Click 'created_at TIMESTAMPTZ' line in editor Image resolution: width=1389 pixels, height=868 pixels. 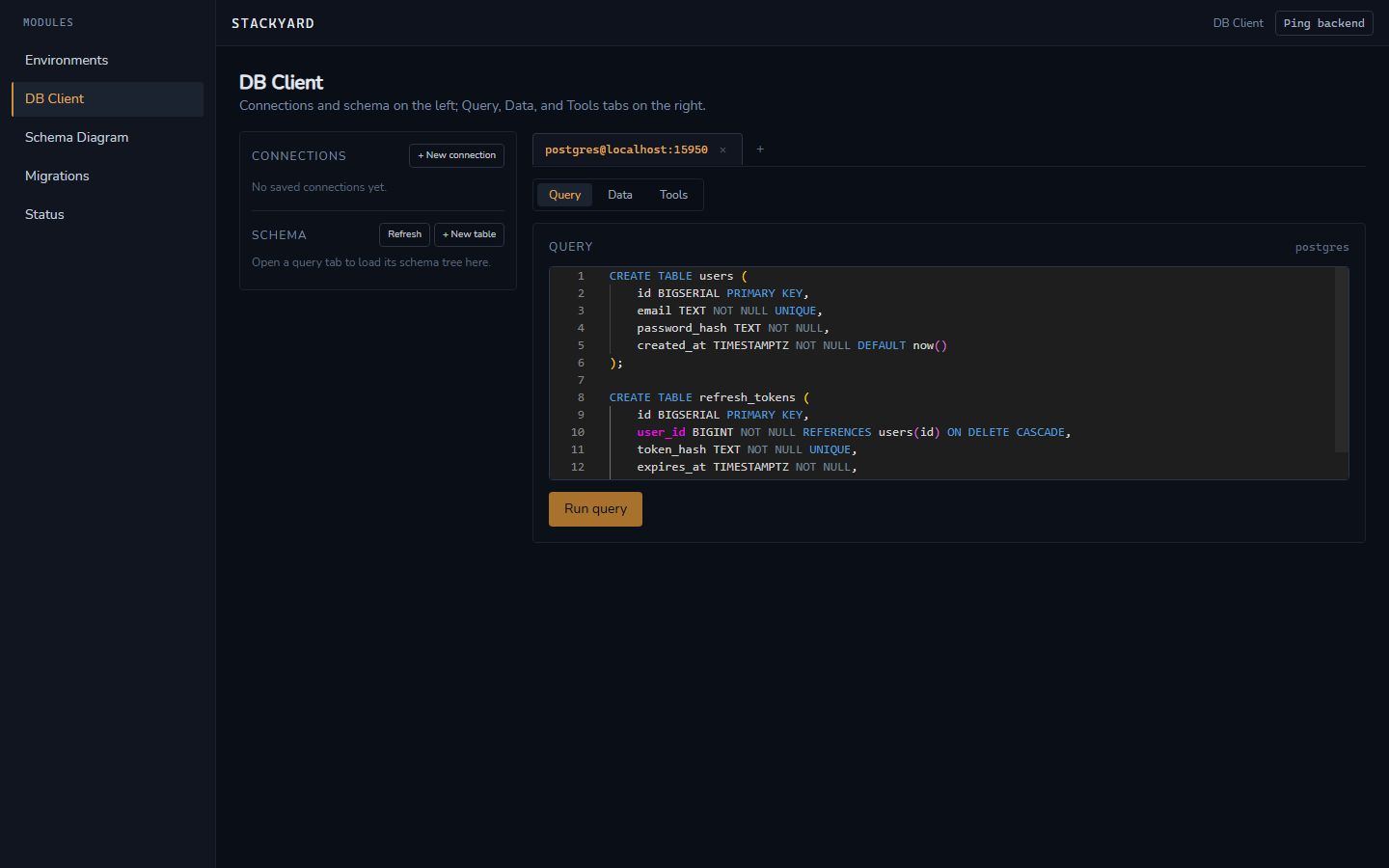pyautogui.click(x=792, y=345)
